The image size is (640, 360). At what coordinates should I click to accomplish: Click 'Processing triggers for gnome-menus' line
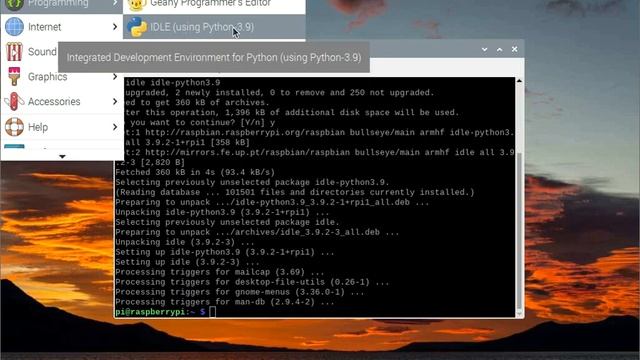tap(240, 292)
